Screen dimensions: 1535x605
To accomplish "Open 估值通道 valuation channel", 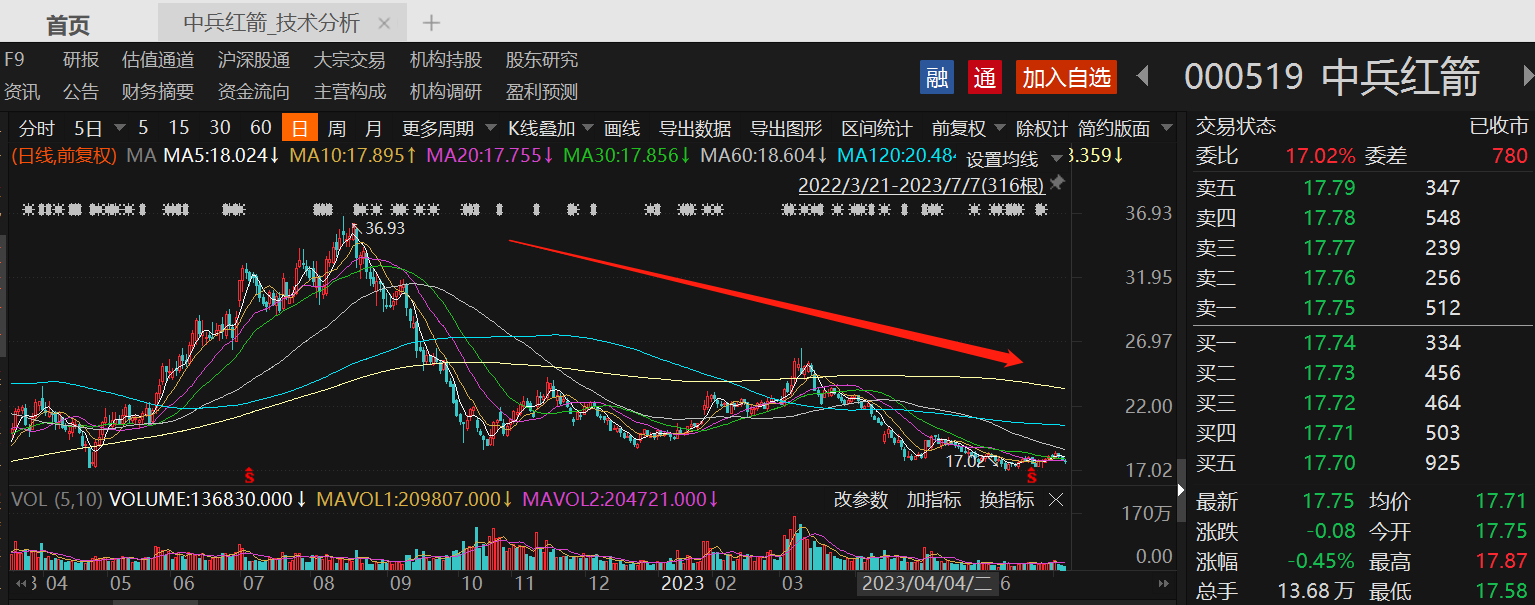I will (158, 60).
